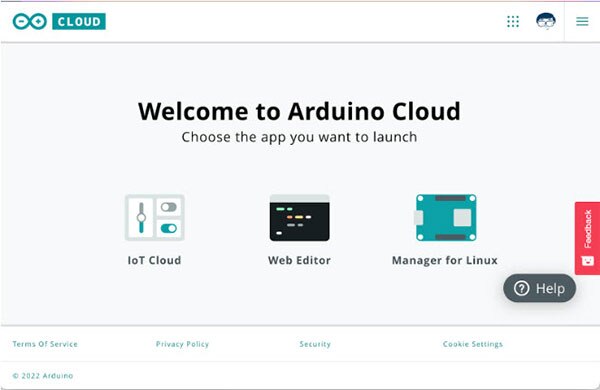Launch the Web Editor code window icon
This screenshot has height=390, width=600.
(x=299, y=218)
